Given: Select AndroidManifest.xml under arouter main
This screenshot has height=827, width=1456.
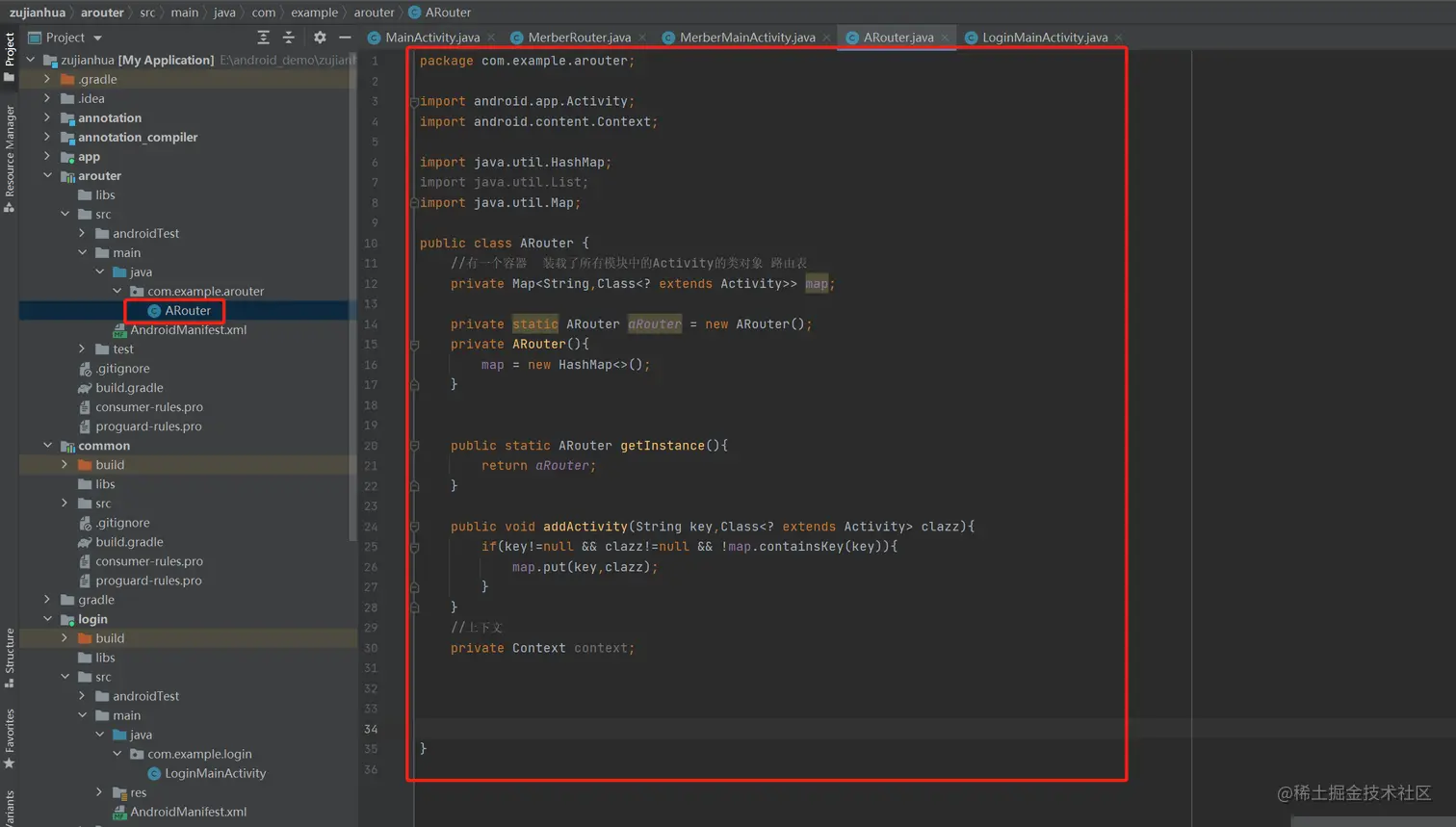Looking at the screenshot, I should point(188,330).
